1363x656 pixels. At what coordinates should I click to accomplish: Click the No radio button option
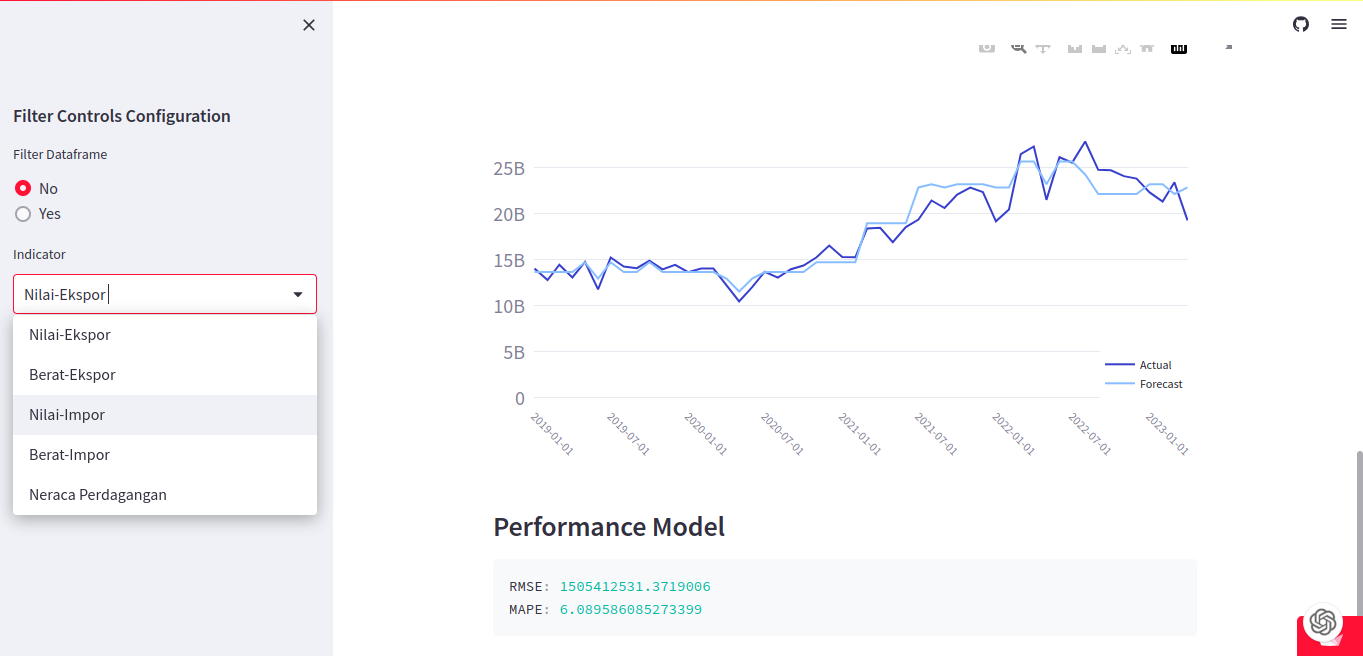click(22, 188)
